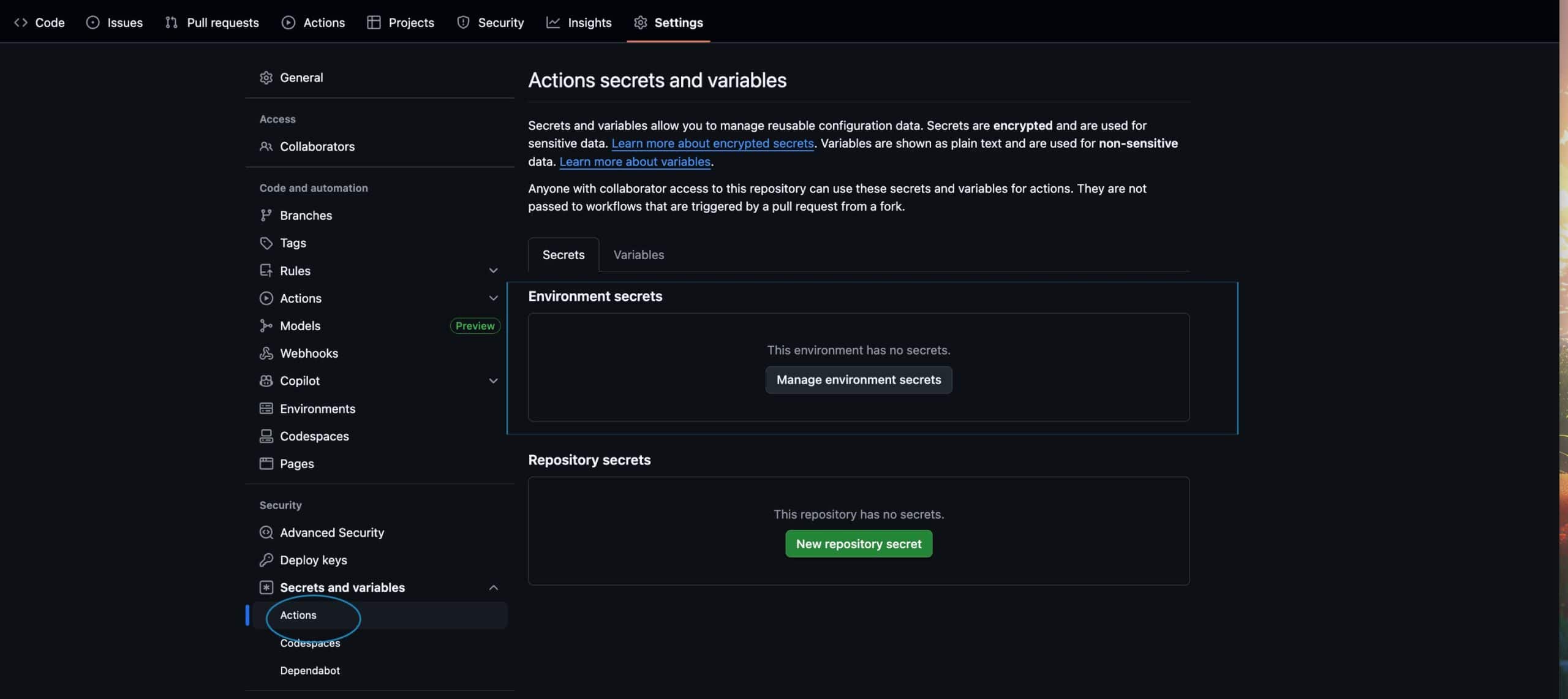Click the Advanced Security icon
Viewport: 1568px width, 699px height.
(266, 532)
